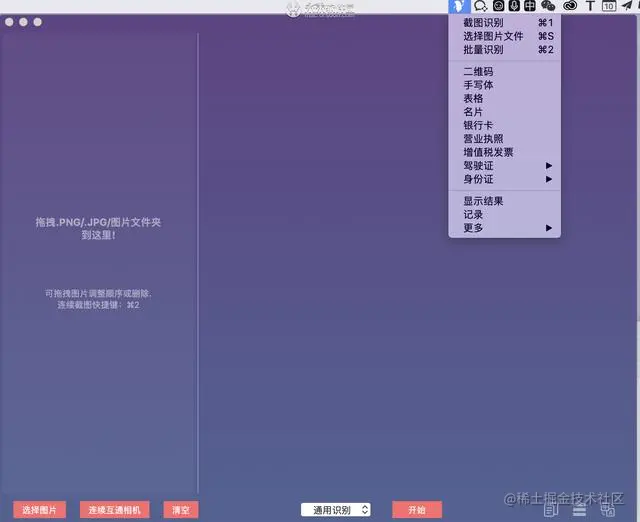
Task: Click the emoji face menu bar icon
Action: 498,6
